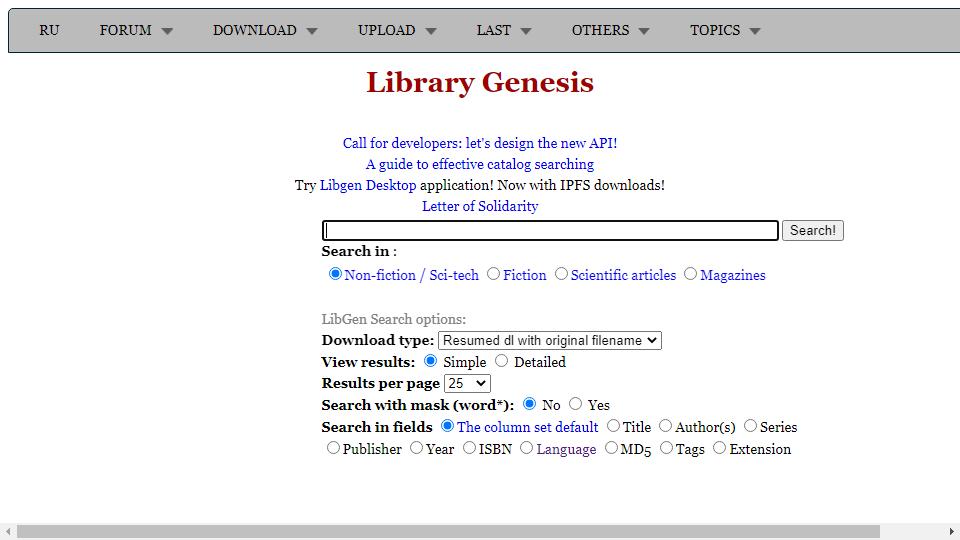Select the Magazines radio button
The height and width of the screenshot is (540, 960).
[x=691, y=274]
